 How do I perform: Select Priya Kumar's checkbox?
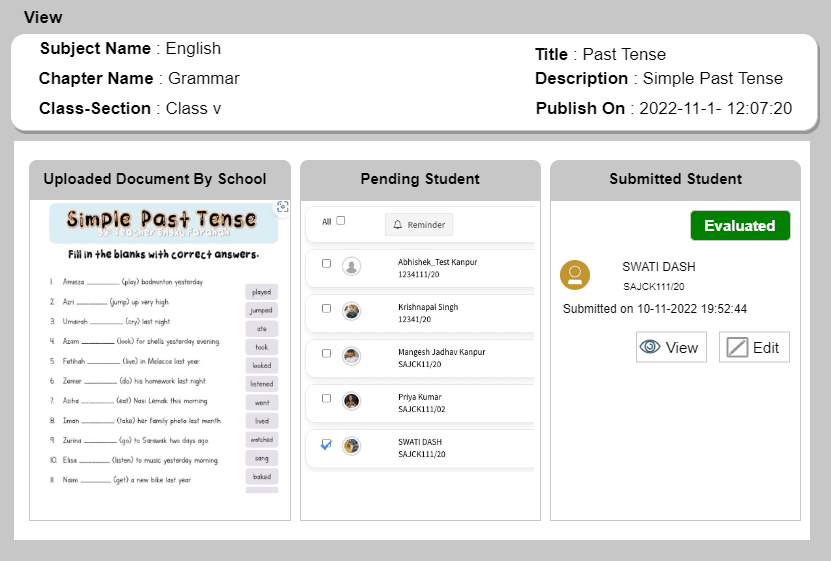pyautogui.click(x=326, y=398)
